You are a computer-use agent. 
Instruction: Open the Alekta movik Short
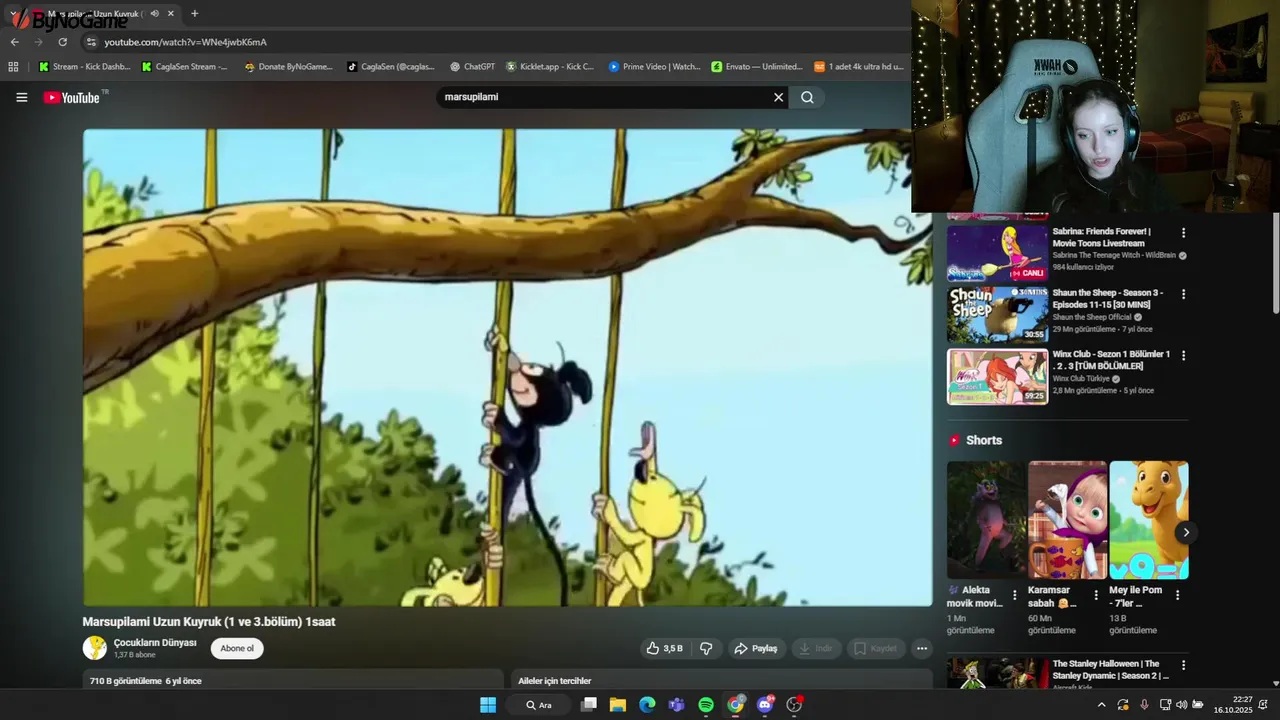click(x=986, y=520)
